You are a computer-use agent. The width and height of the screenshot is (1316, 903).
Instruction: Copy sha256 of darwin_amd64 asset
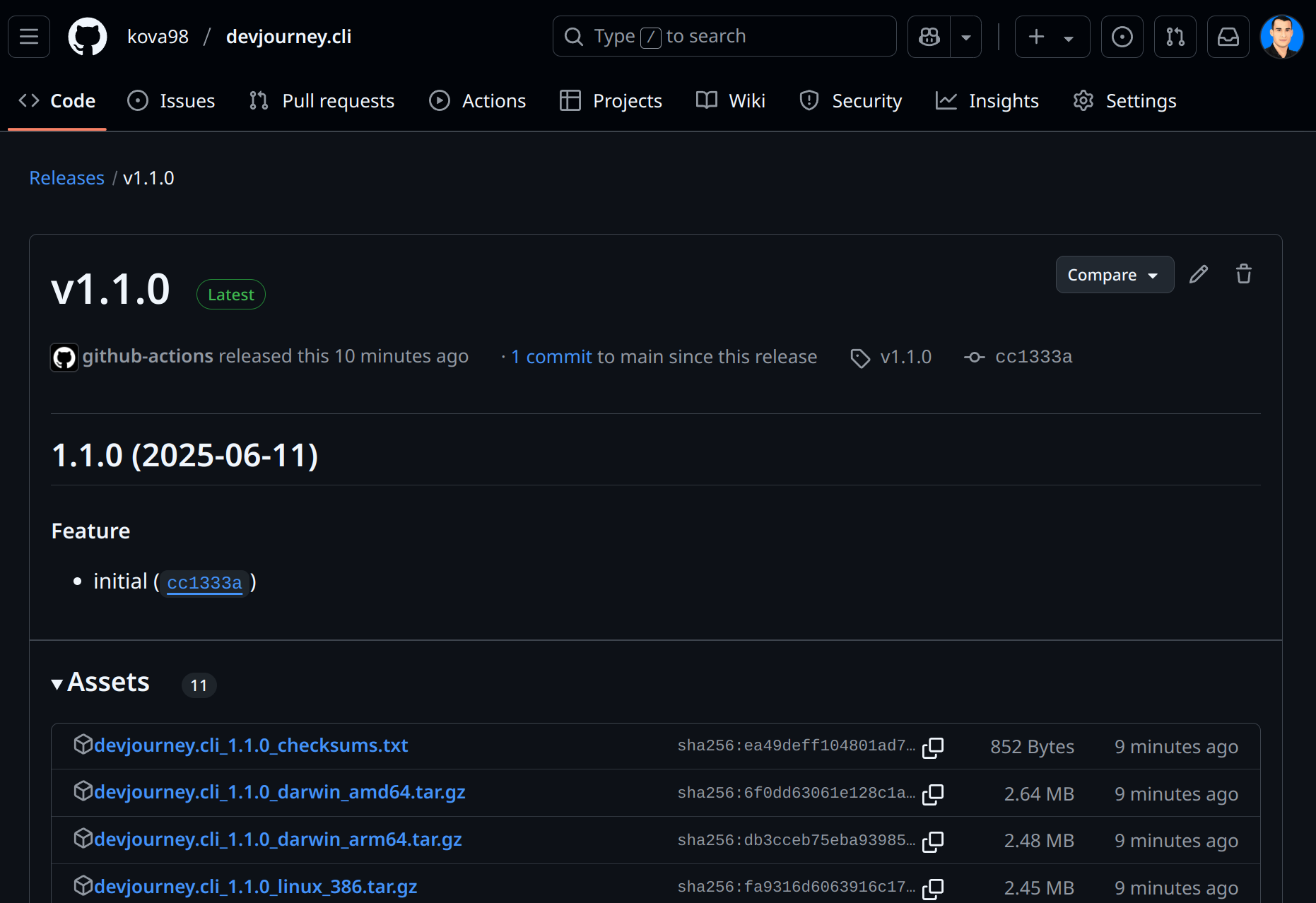click(x=933, y=794)
